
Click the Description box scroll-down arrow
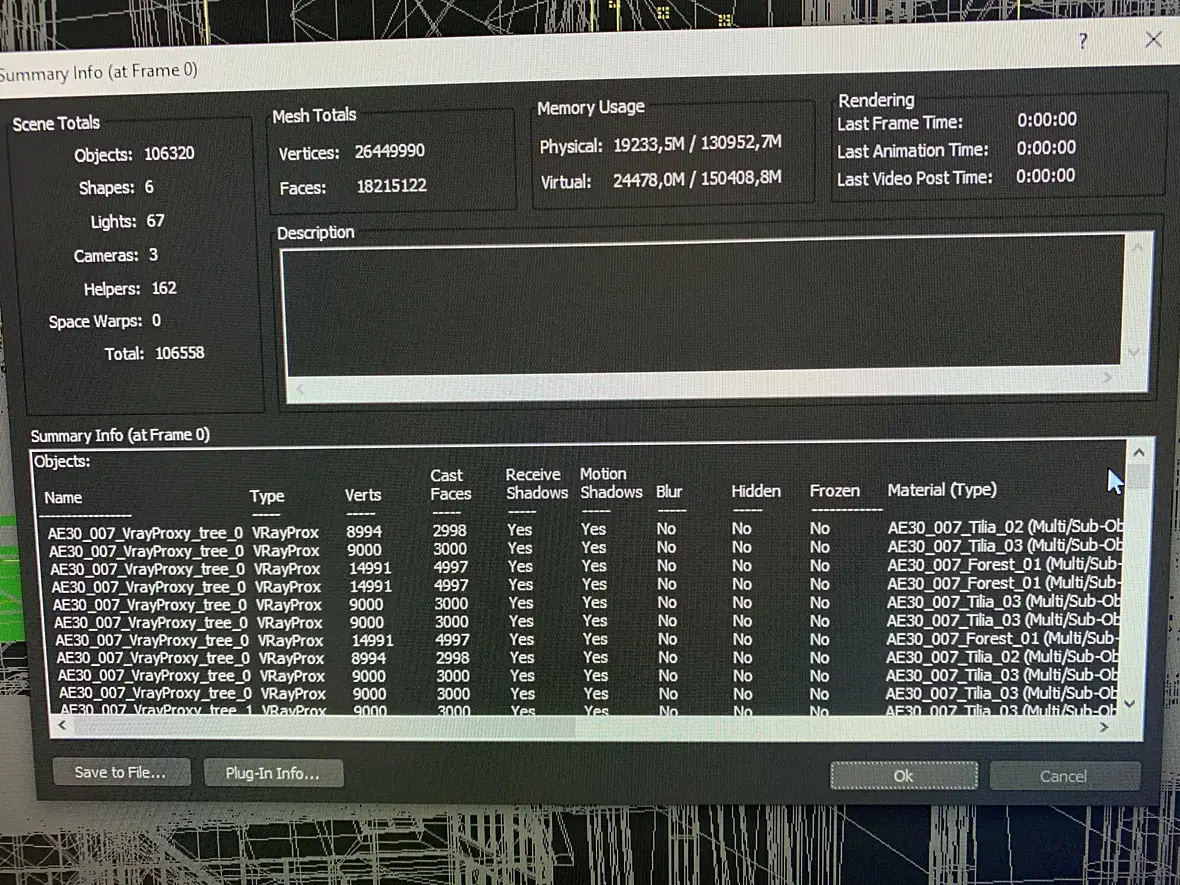tap(1133, 352)
